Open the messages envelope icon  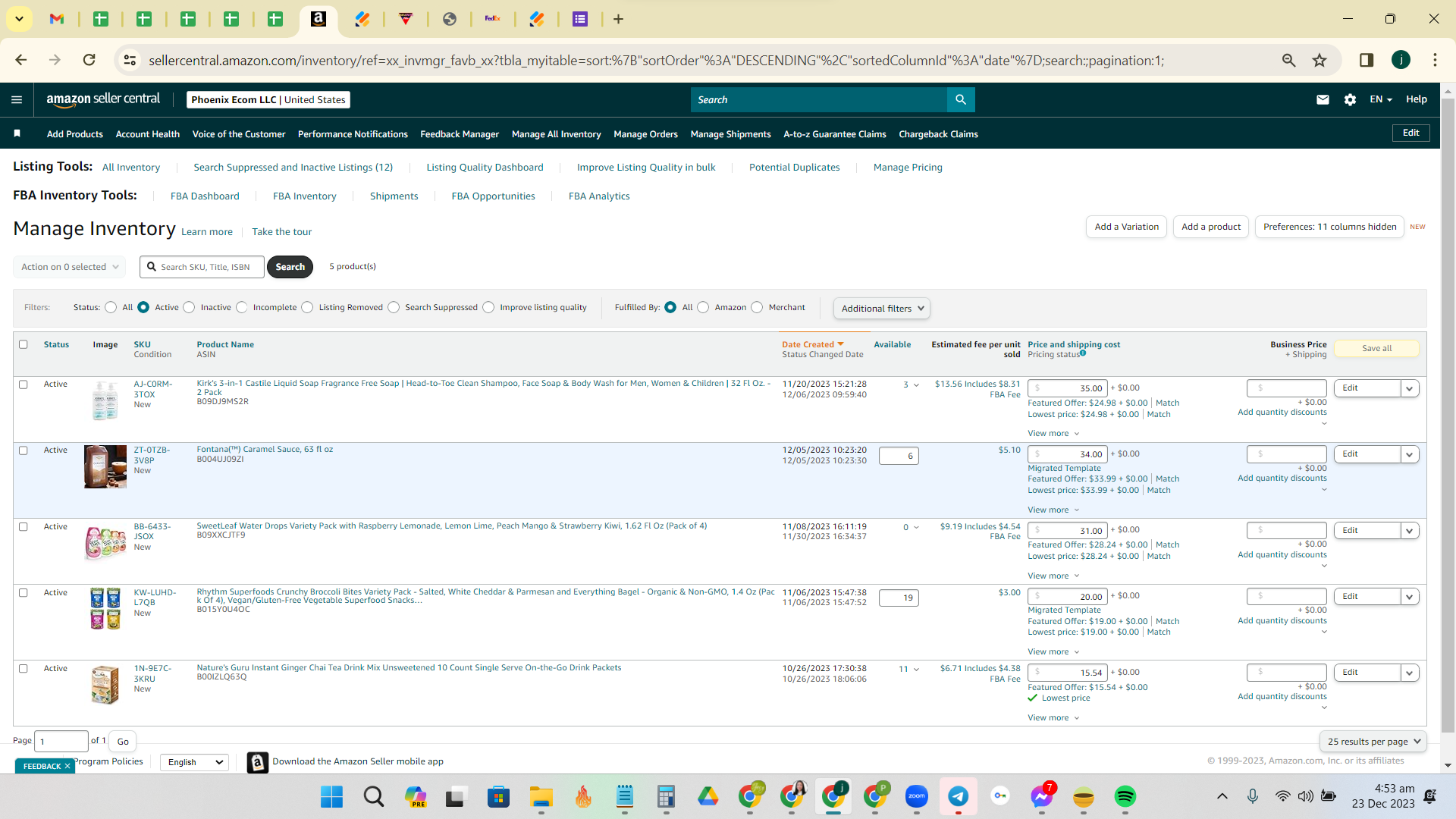coord(1323,99)
